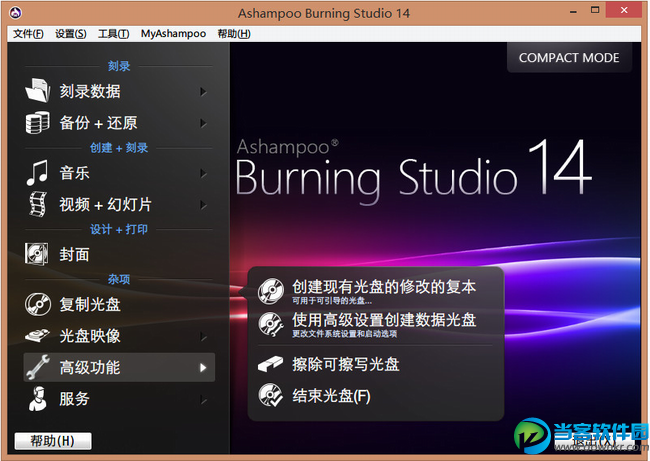Select the 视频 + 幻灯片 label
This screenshot has width=650, height=461.
106,204
